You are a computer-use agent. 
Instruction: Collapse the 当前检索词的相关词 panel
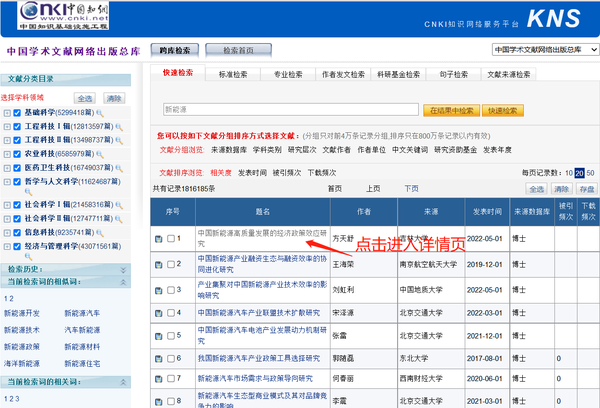tap(123, 382)
